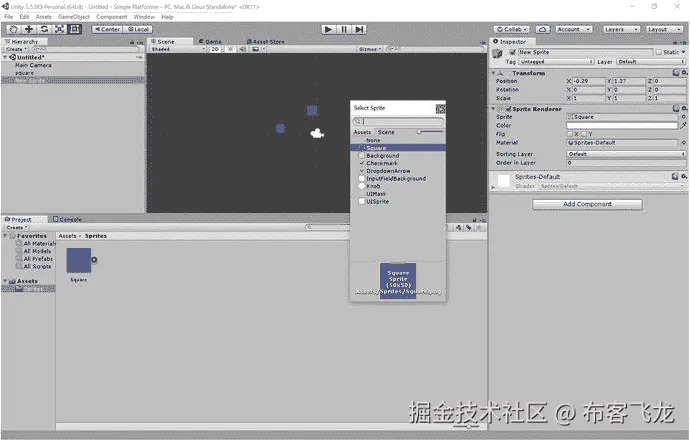Open the Window menu

click(144, 17)
